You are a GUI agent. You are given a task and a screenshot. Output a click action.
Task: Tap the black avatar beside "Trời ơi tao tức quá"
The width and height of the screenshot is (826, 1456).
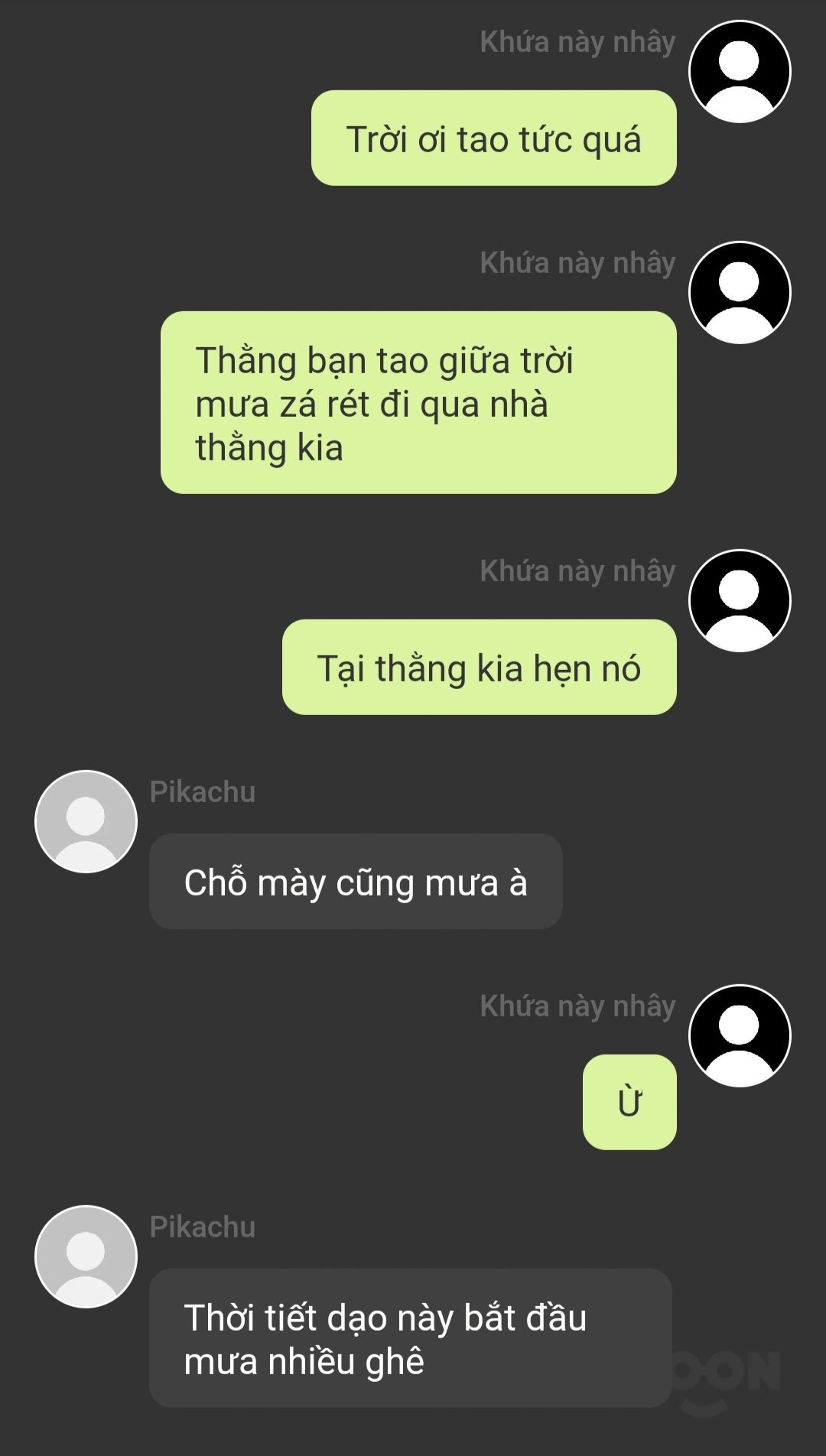740,71
